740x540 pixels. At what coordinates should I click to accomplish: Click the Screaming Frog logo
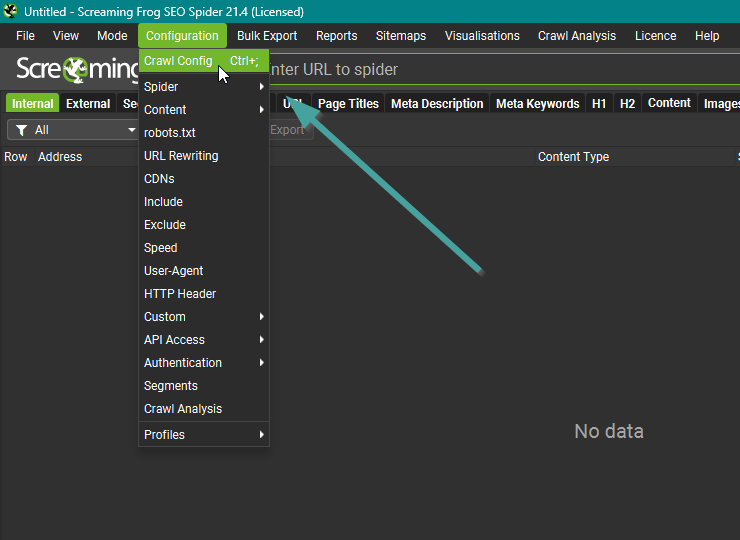[76, 69]
